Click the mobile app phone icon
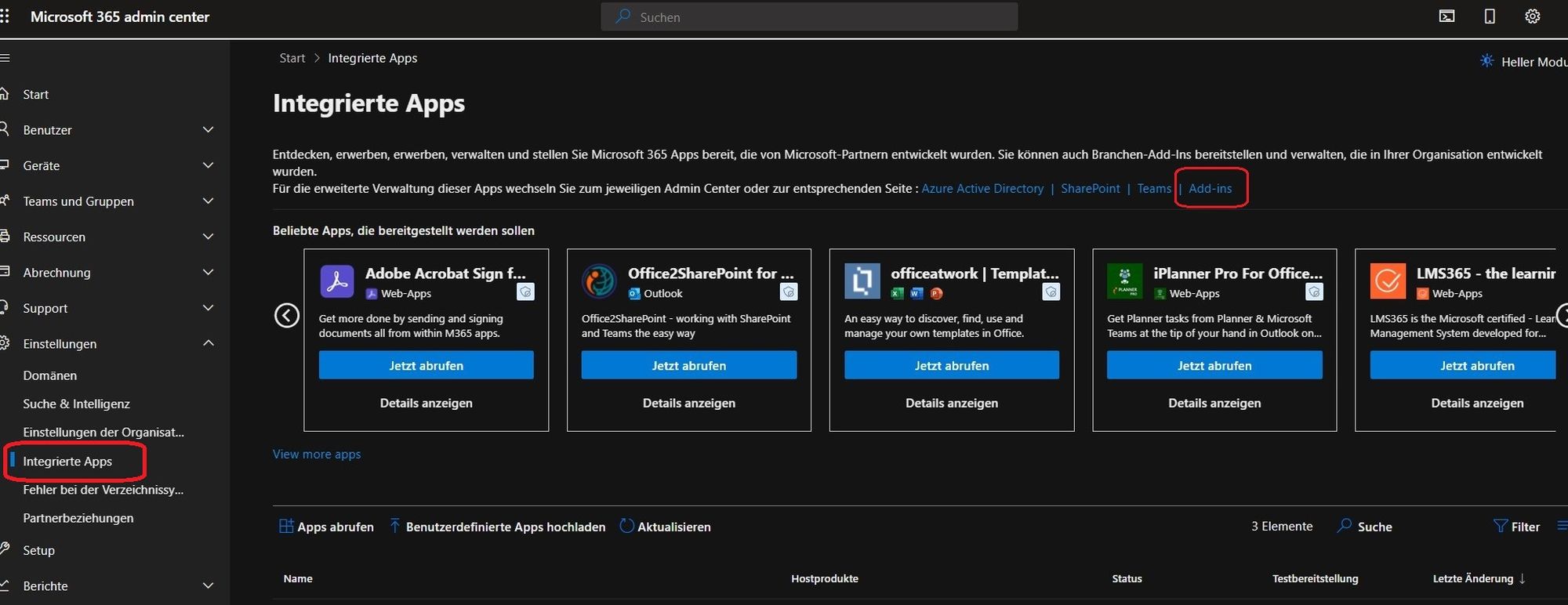The width and height of the screenshot is (1568, 605). (x=1490, y=16)
